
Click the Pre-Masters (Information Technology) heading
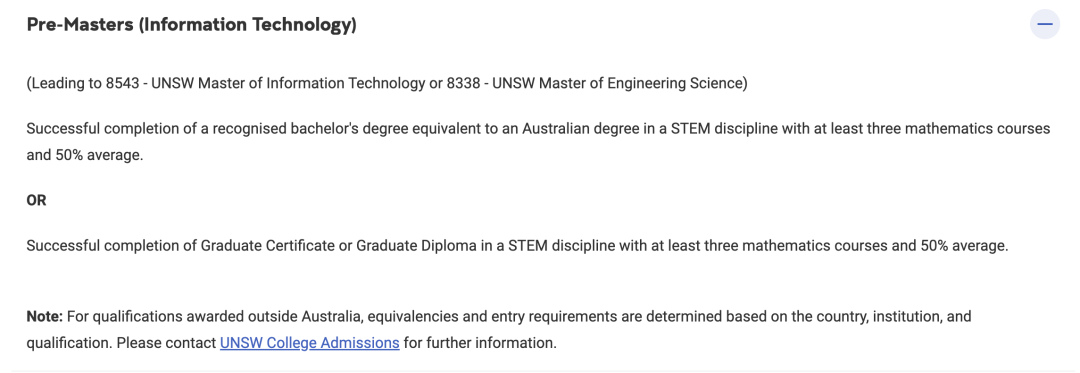(x=191, y=25)
